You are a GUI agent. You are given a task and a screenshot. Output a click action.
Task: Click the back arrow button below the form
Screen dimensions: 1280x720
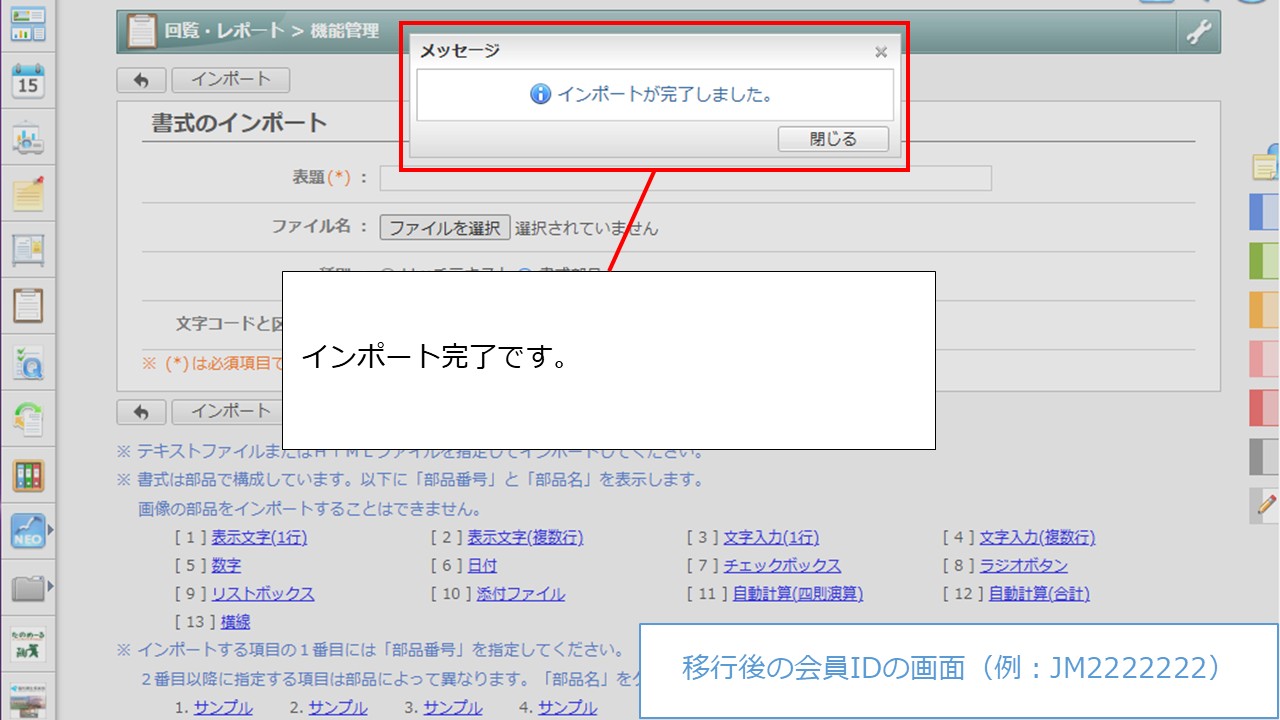point(141,411)
